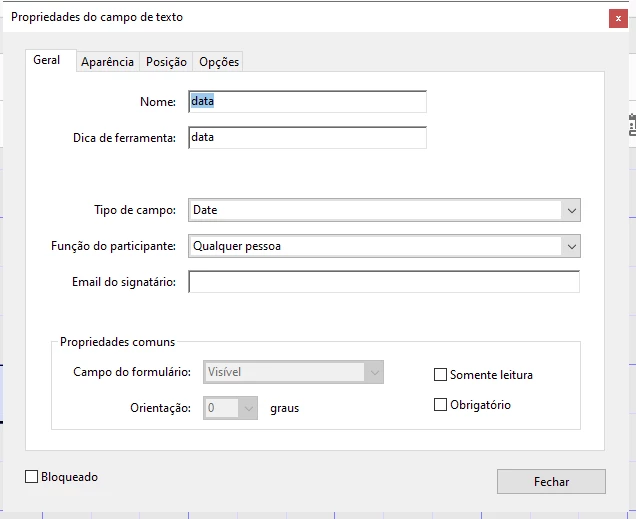
Task: Open the Aparência tab
Action: coord(107,62)
